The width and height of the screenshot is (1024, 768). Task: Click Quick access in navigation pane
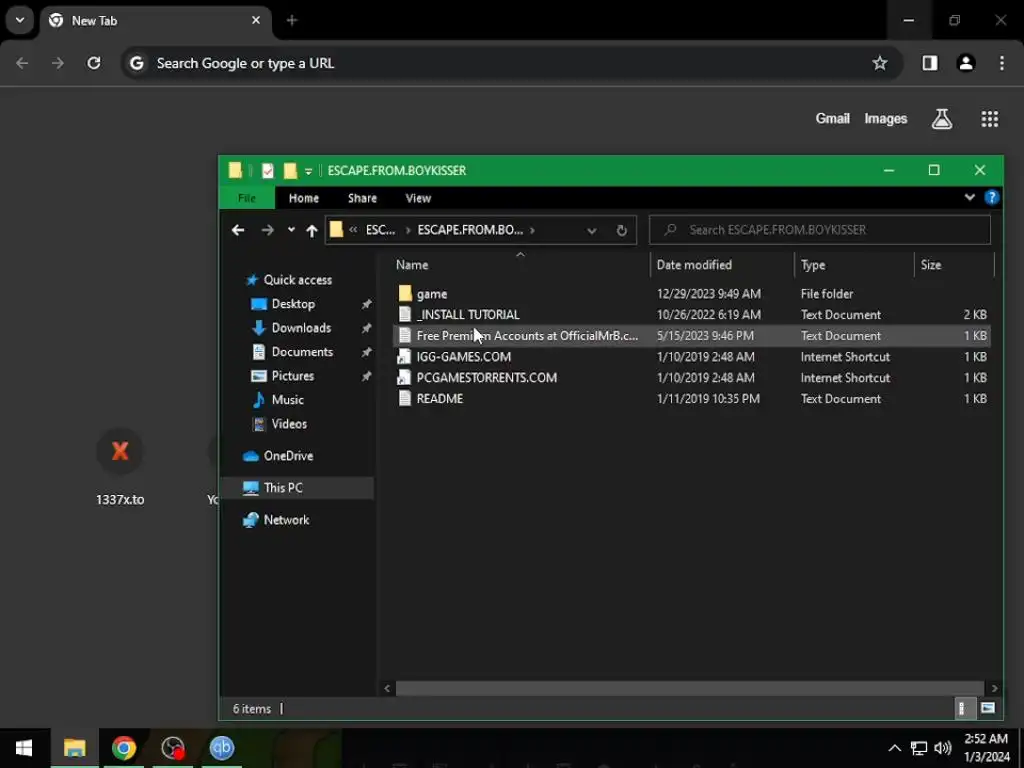tap(297, 280)
